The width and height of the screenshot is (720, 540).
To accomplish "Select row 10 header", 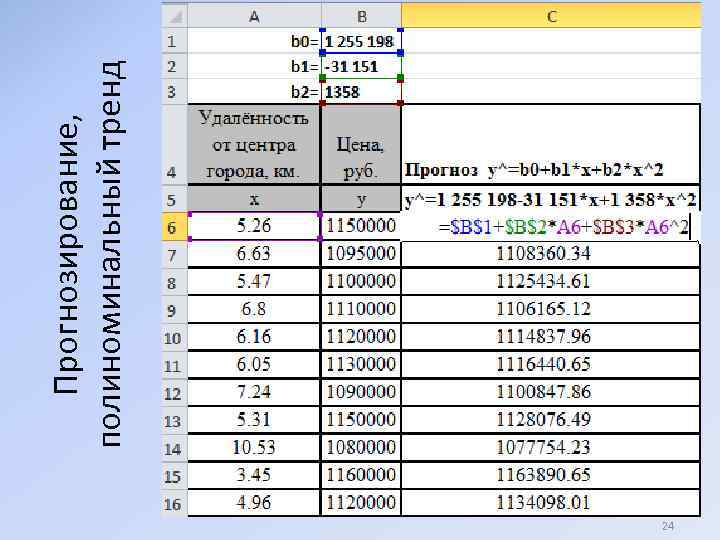I will click(174, 338).
